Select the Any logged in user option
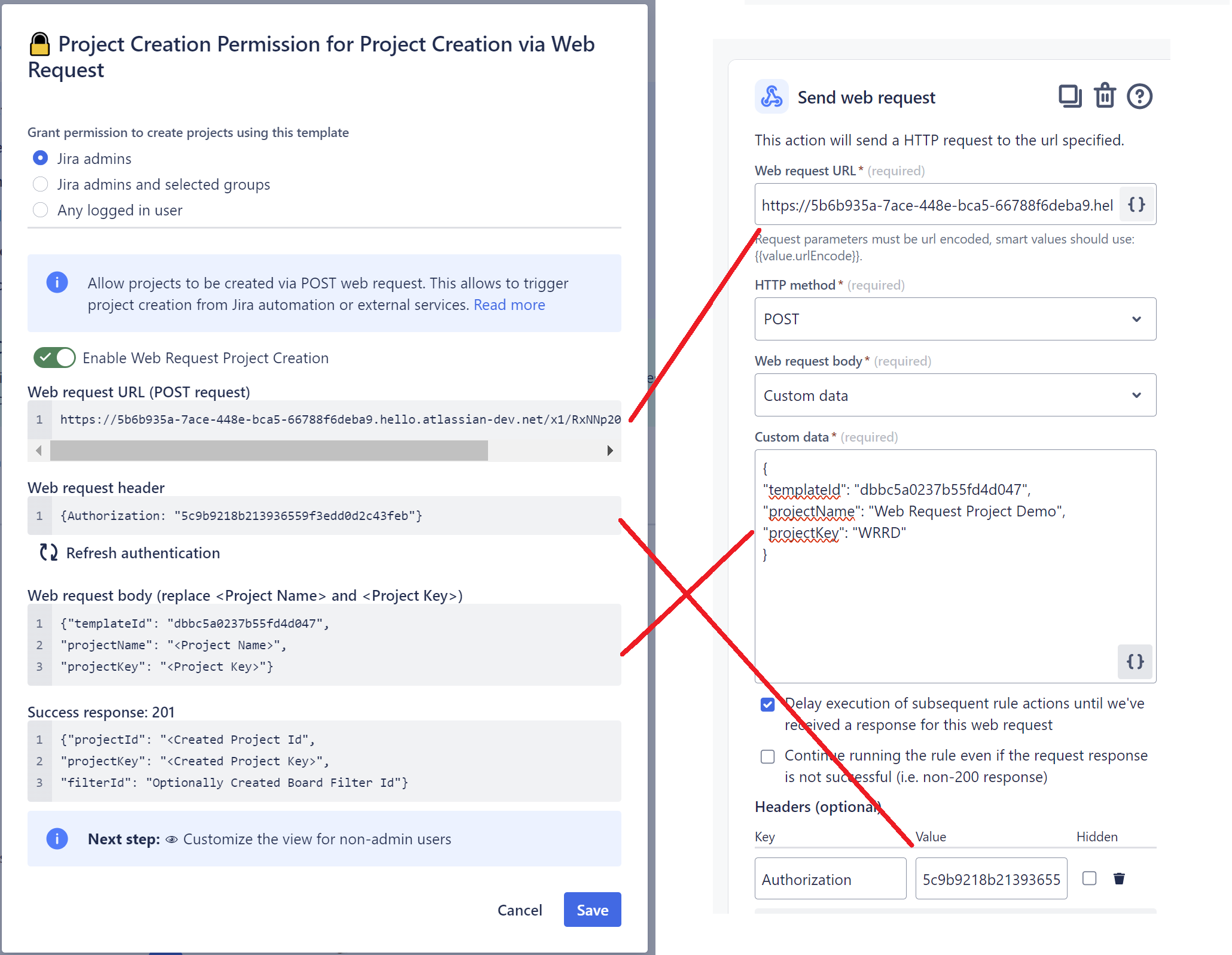The height and width of the screenshot is (955, 1232). pyautogui.click(x=40, y=210)
